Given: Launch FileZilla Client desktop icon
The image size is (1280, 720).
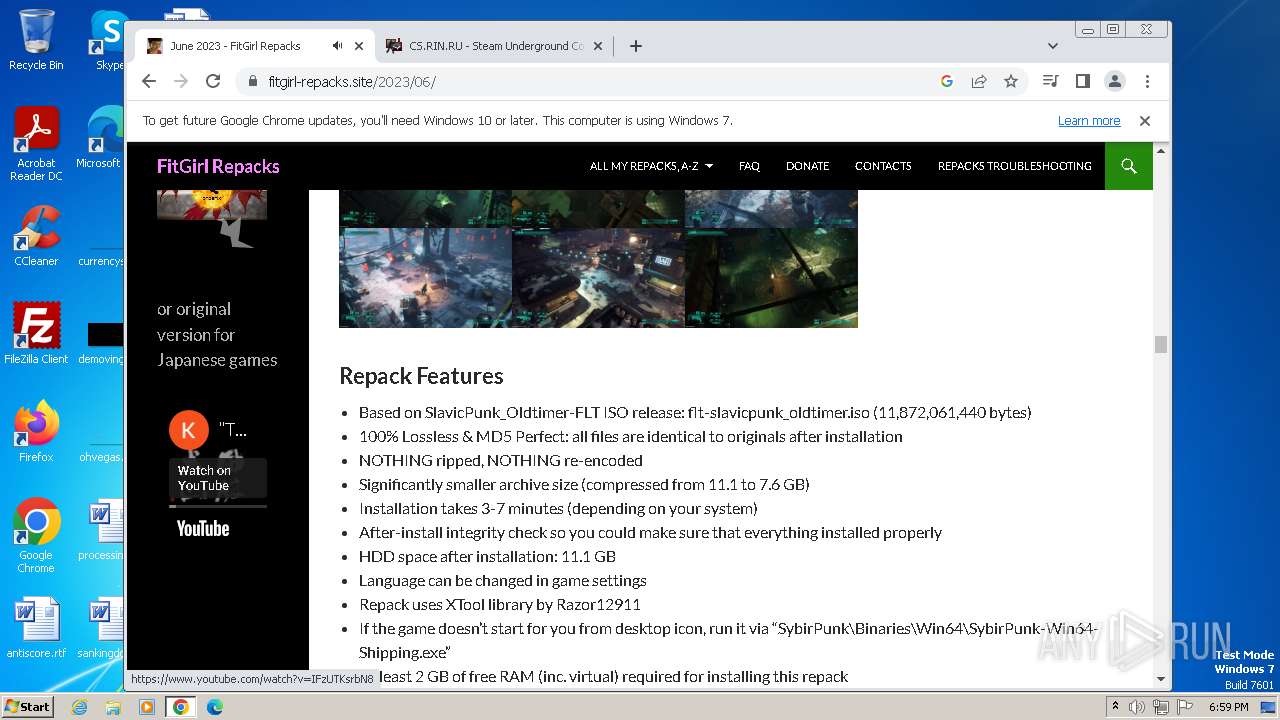Looking at the screenshot, I should point(36,333).
